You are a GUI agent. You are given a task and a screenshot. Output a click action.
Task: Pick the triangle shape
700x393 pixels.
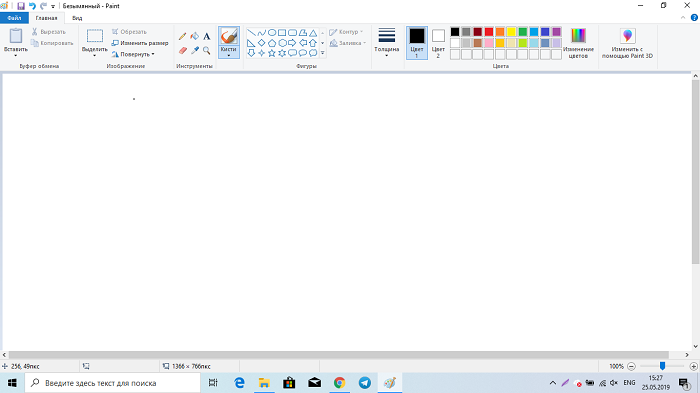pos(313,33)
